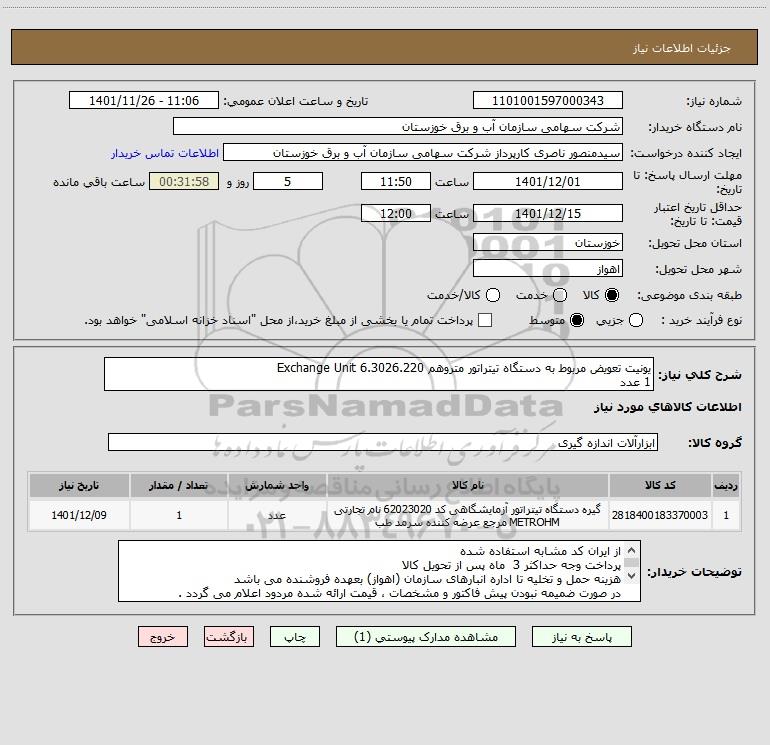Click the نام دستگاه خریدار field
The height and width of the screenshot is (745, 770).
pos(398,127)
